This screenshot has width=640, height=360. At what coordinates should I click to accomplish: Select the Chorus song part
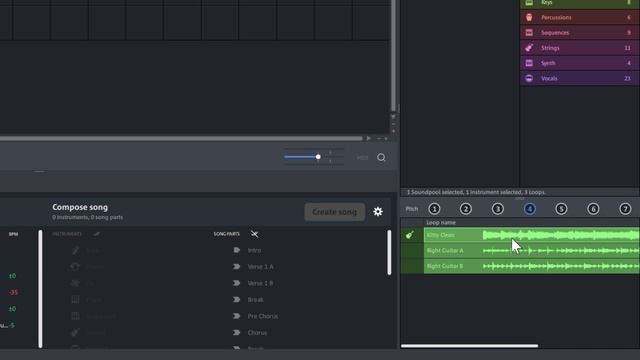[257, 333]
